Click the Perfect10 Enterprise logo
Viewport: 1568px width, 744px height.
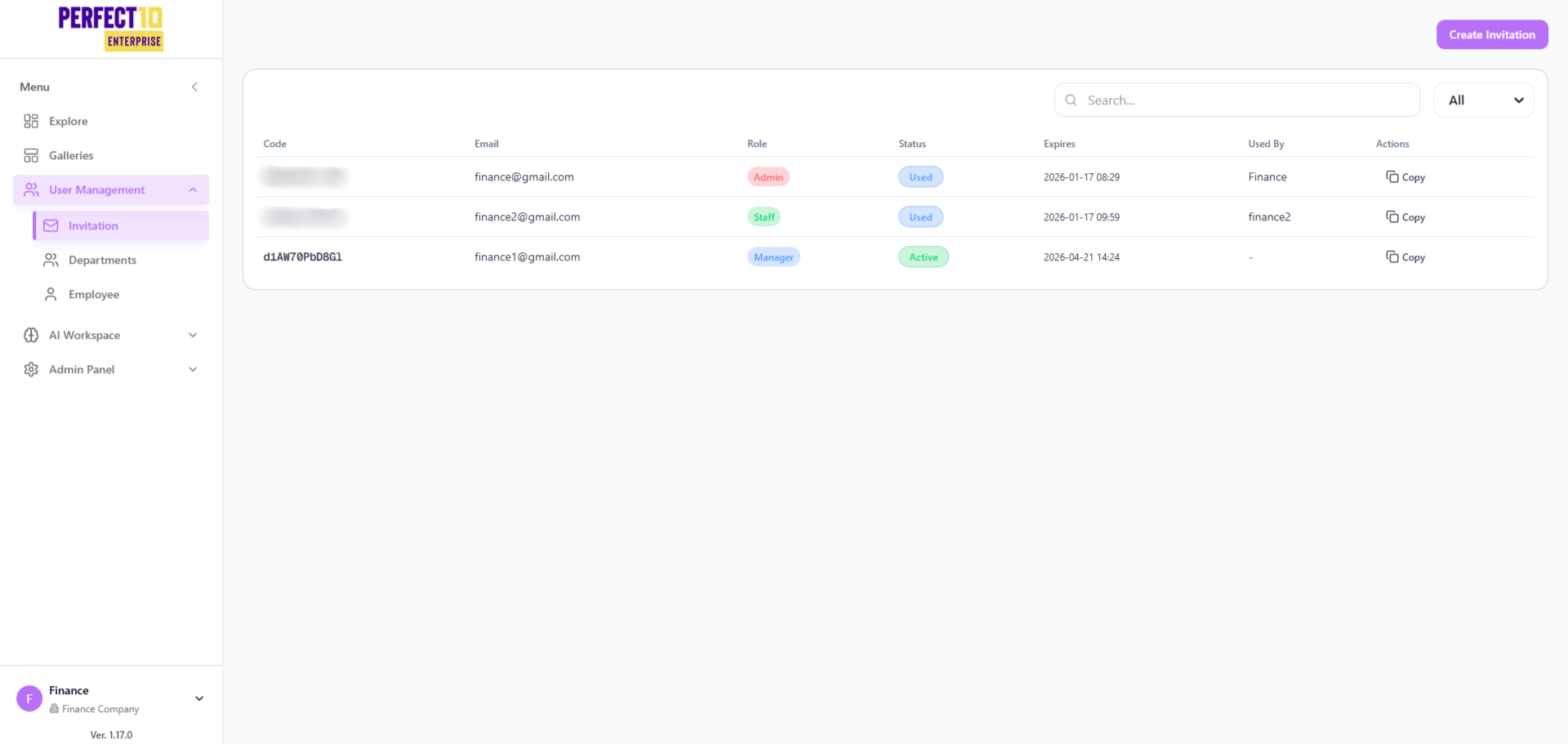(x=111, y=29)
